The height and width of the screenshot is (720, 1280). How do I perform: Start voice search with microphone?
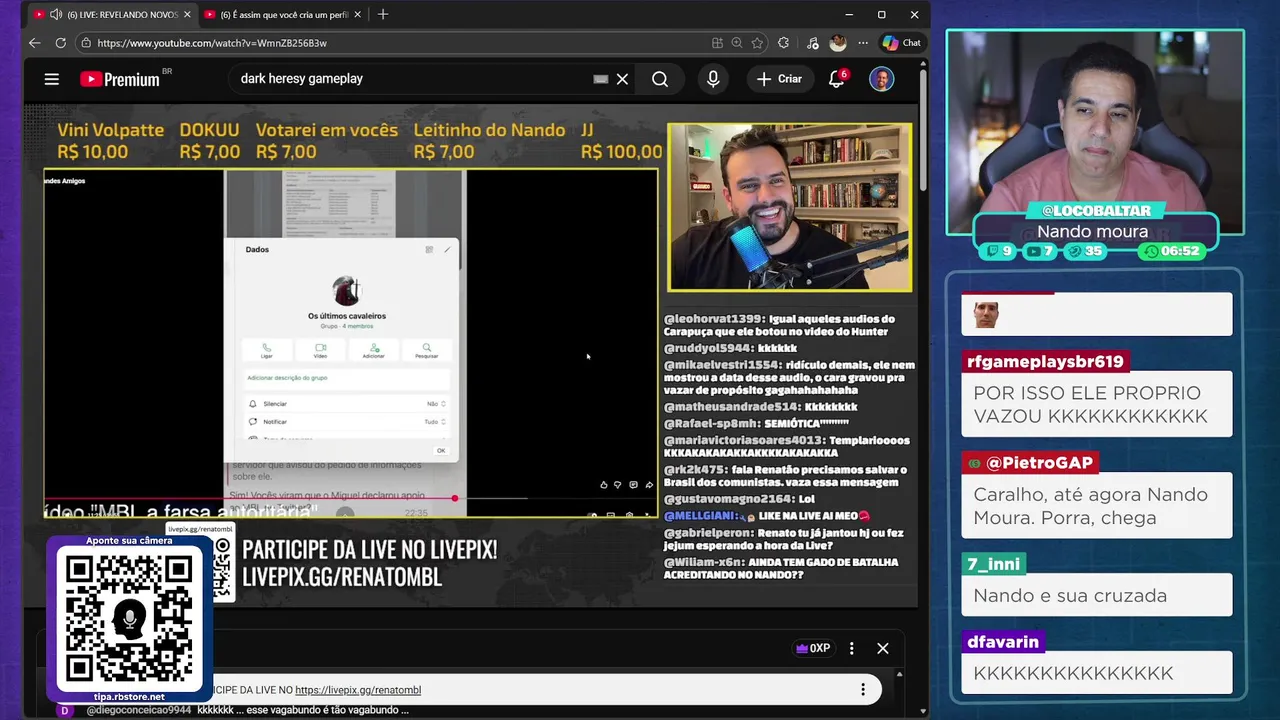tap(713, 79)
